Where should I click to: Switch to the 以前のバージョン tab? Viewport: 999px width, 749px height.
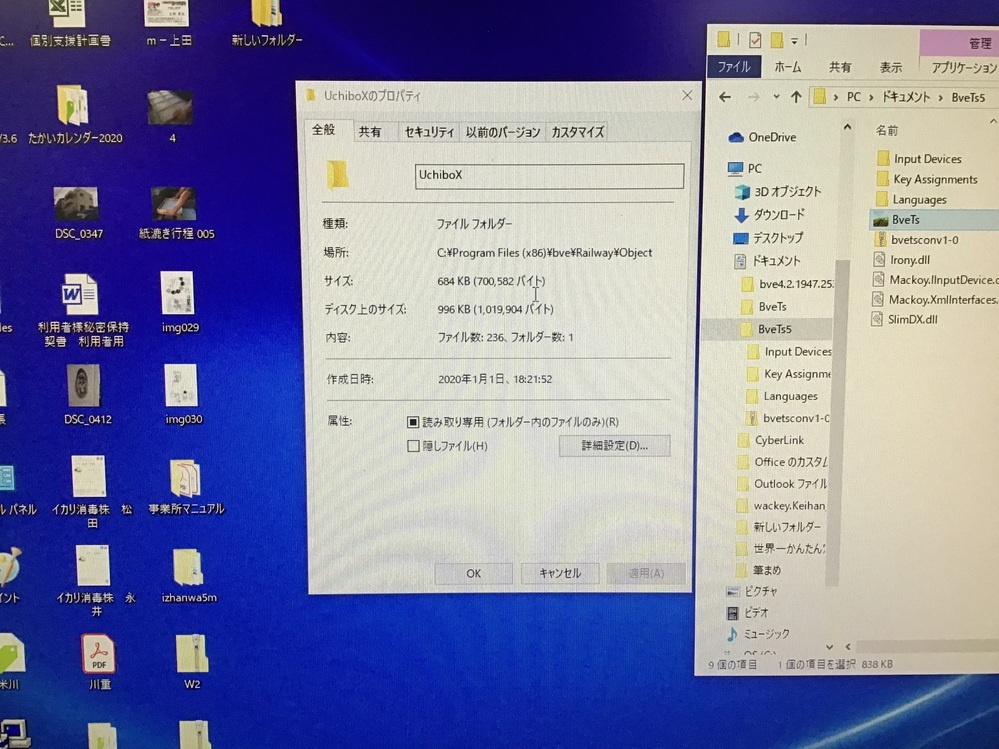(503, 132)
